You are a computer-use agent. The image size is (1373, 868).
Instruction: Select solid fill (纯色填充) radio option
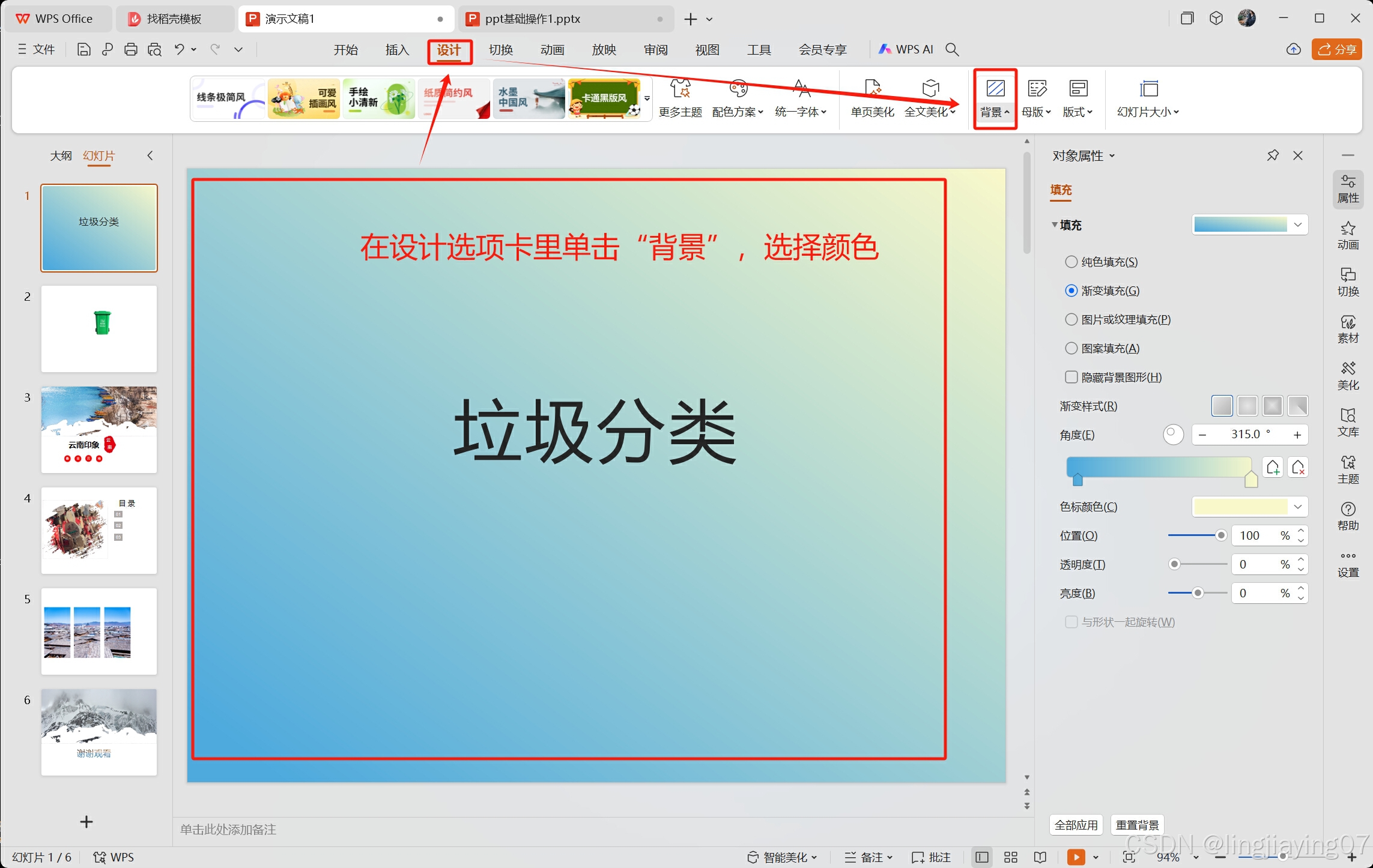coord(1071,262)
